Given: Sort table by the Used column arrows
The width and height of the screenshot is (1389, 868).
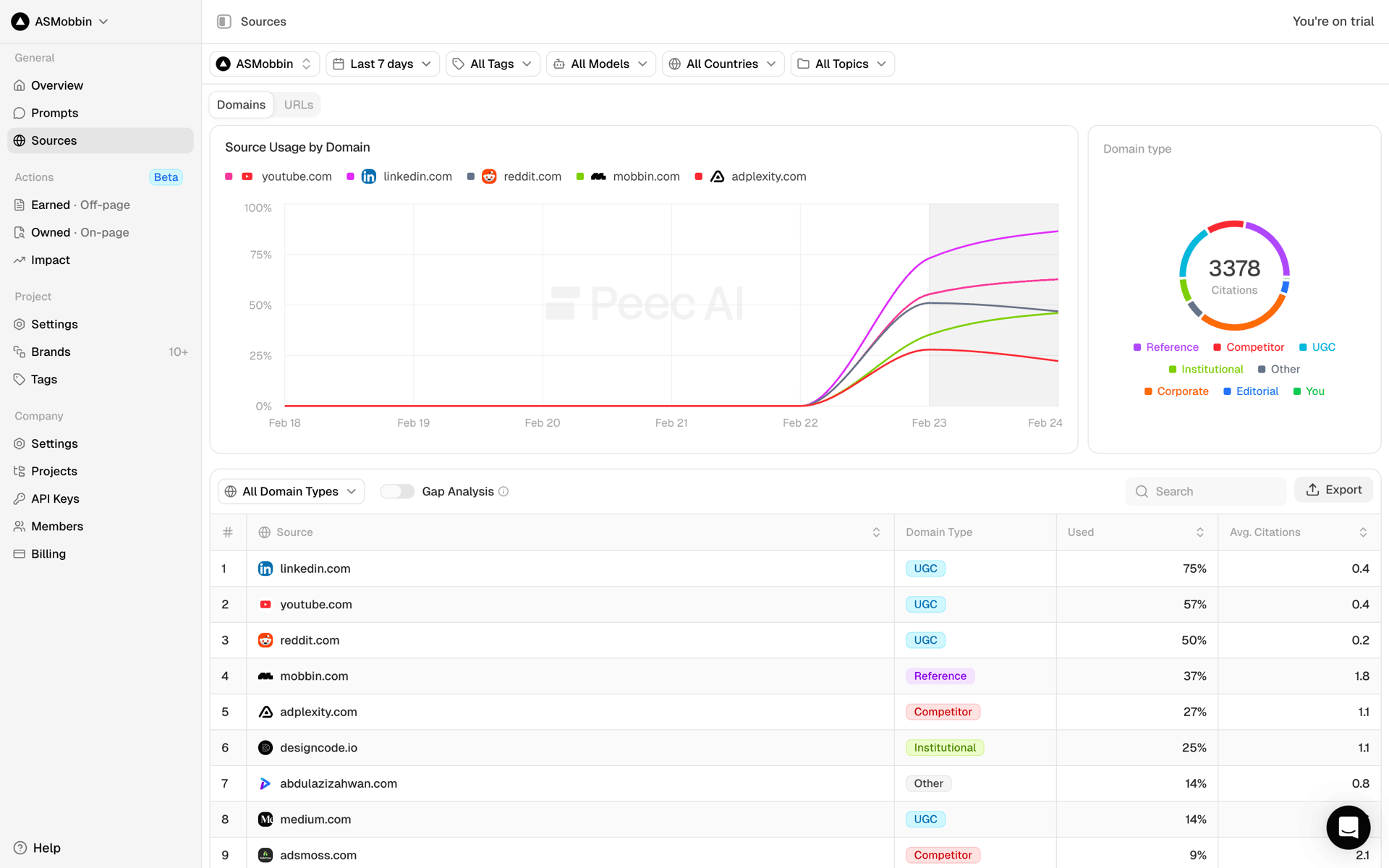Looking at the screenshot, I should [x=1200, y=532].
